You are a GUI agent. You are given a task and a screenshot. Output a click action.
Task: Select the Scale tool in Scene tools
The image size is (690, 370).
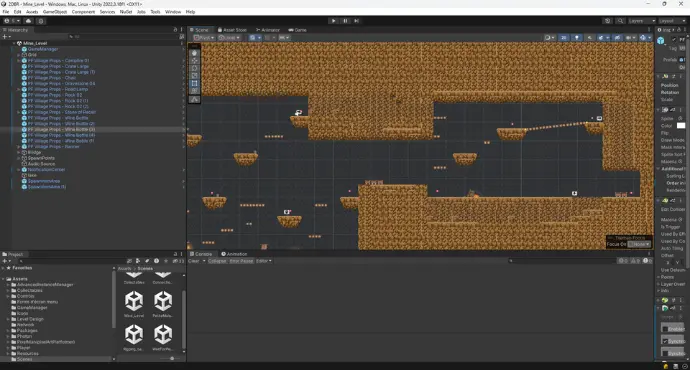point(195,76)
